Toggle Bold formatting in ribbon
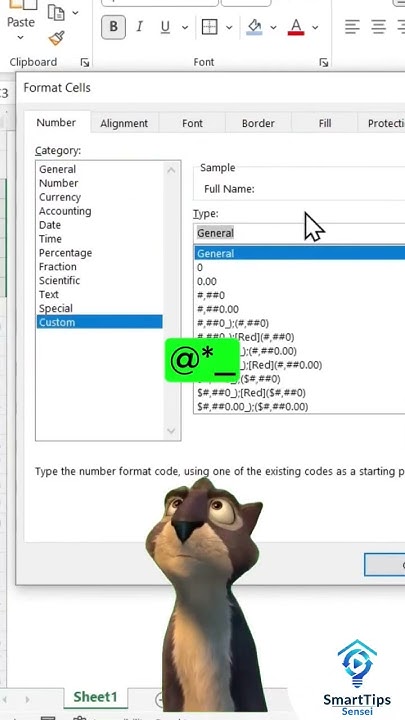The height and width of the screenshot is (720, 405). (x=113, y=27)
